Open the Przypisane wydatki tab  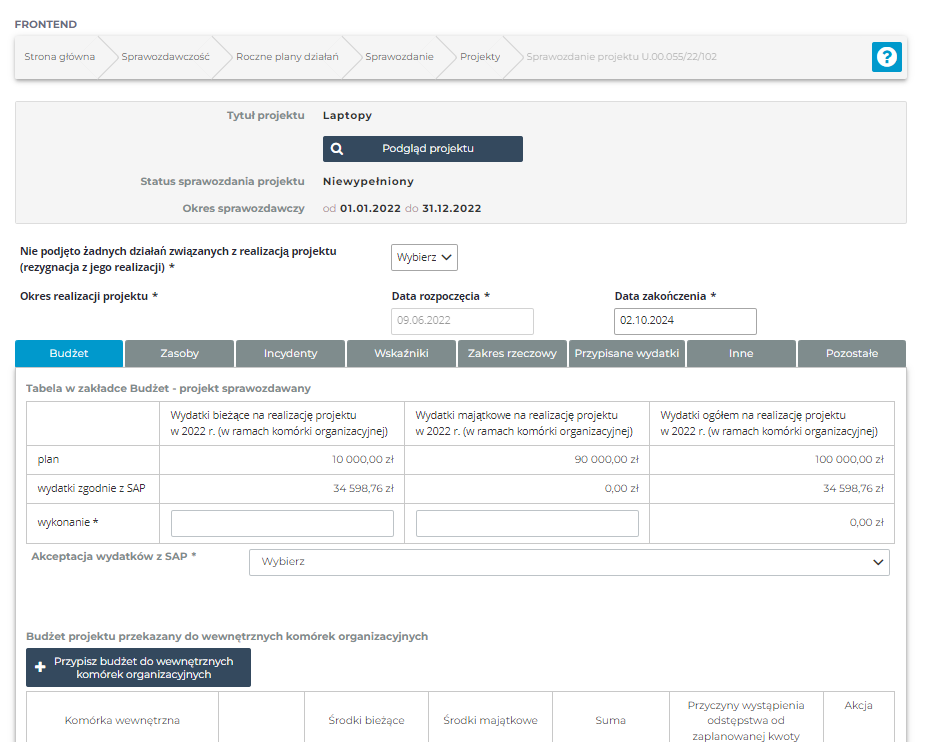pos(627,353)
